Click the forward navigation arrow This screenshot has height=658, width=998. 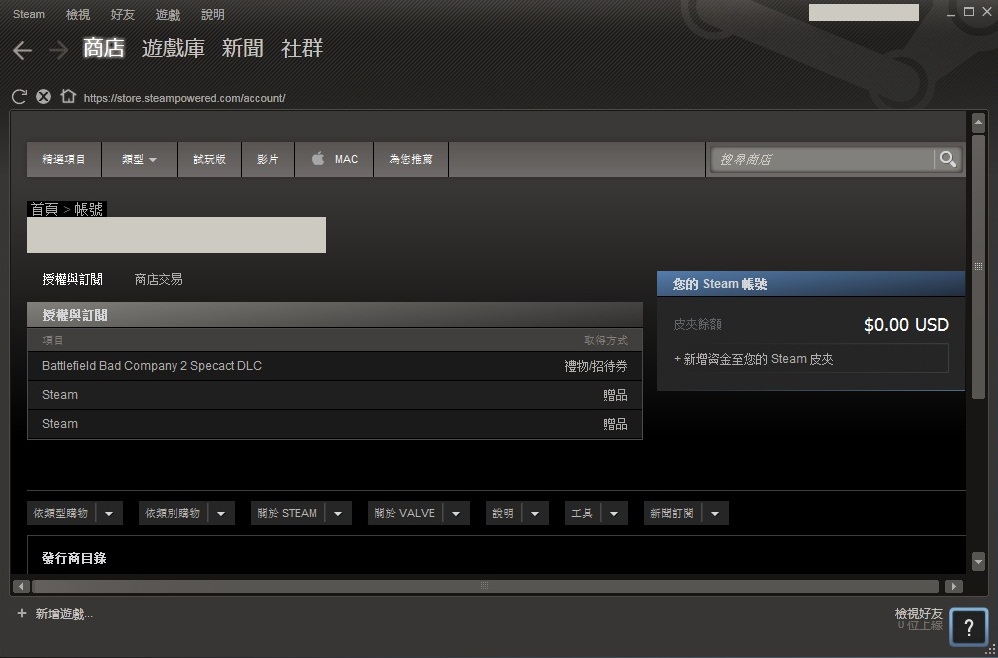tap(58, 50)
